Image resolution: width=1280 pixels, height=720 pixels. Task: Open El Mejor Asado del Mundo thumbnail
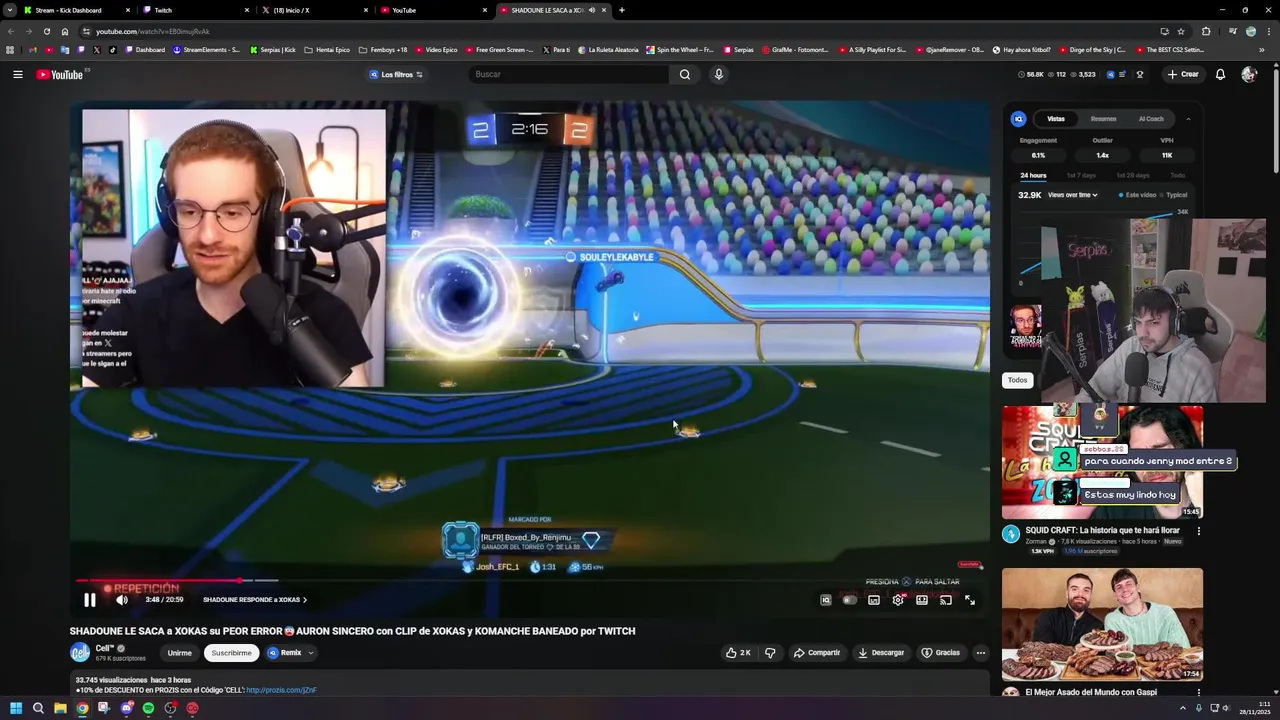(1102, 625)
